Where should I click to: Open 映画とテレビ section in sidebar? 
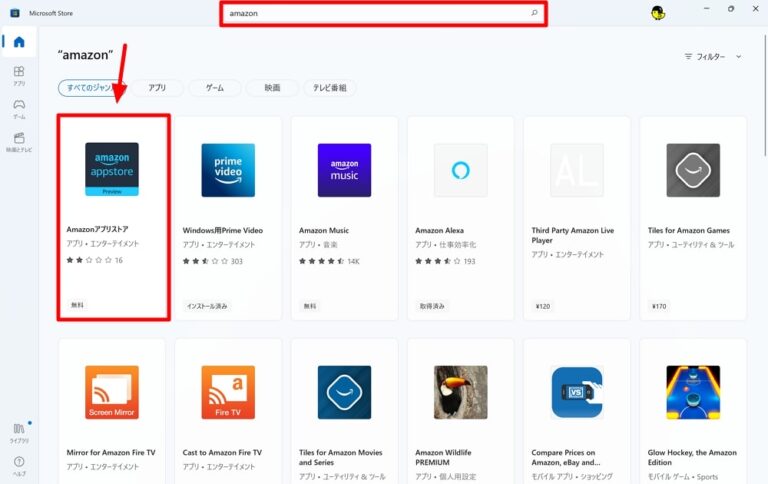pos(18,141)
